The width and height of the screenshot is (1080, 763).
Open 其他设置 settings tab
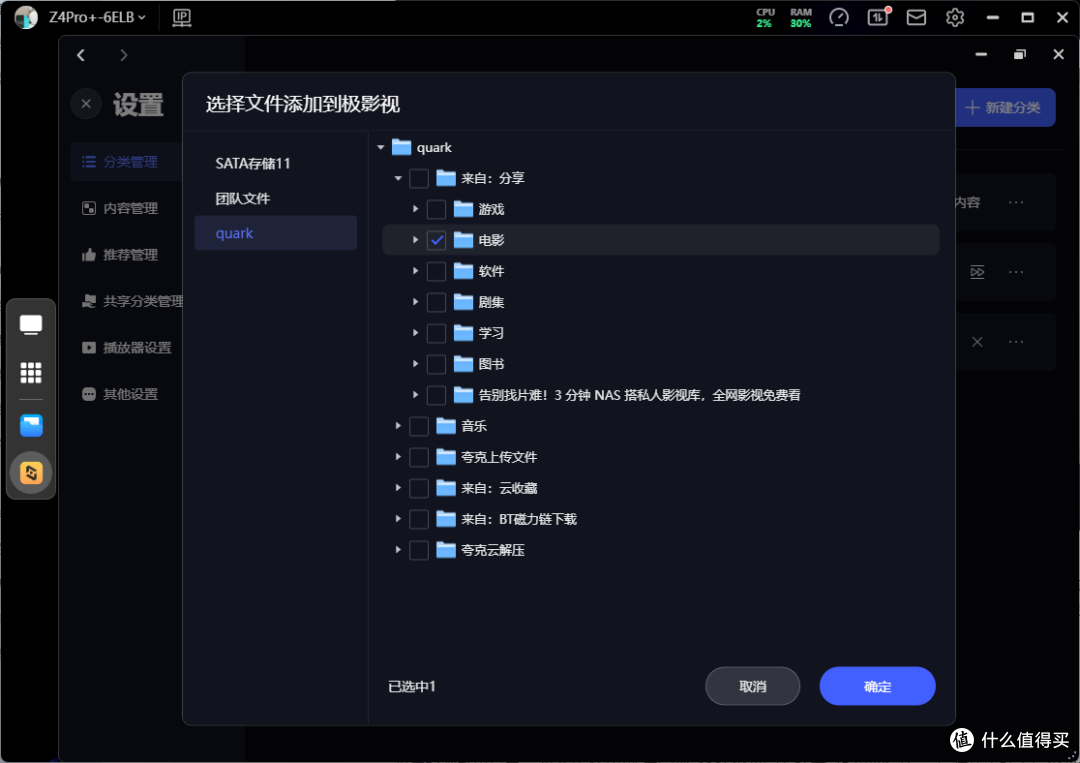click(121, 394)
